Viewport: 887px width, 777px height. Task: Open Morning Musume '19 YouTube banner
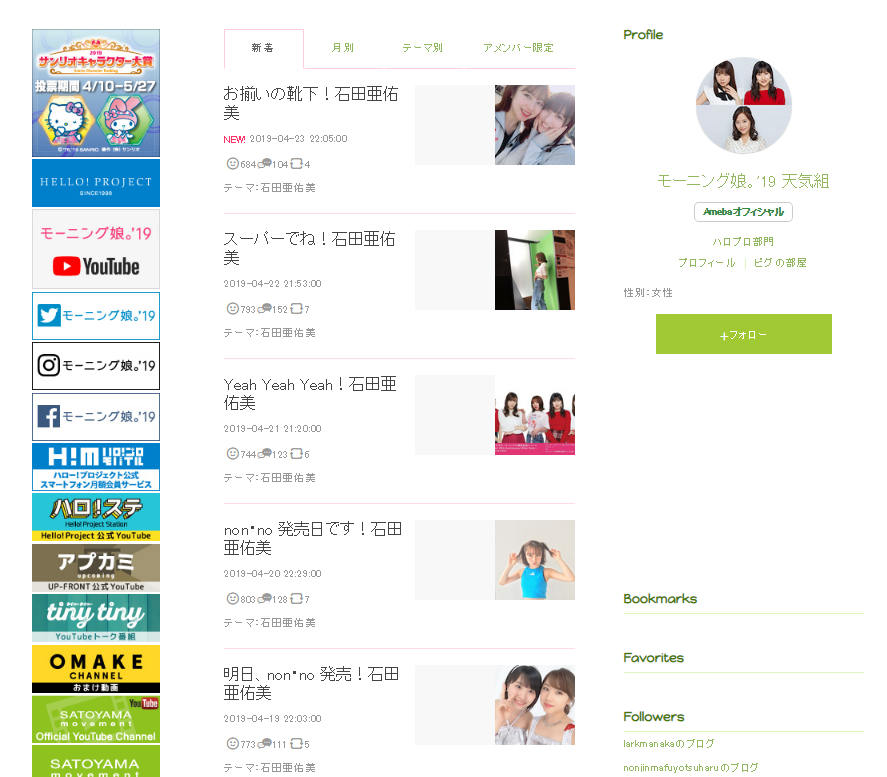pyautogui.click(x=96, y=249)
